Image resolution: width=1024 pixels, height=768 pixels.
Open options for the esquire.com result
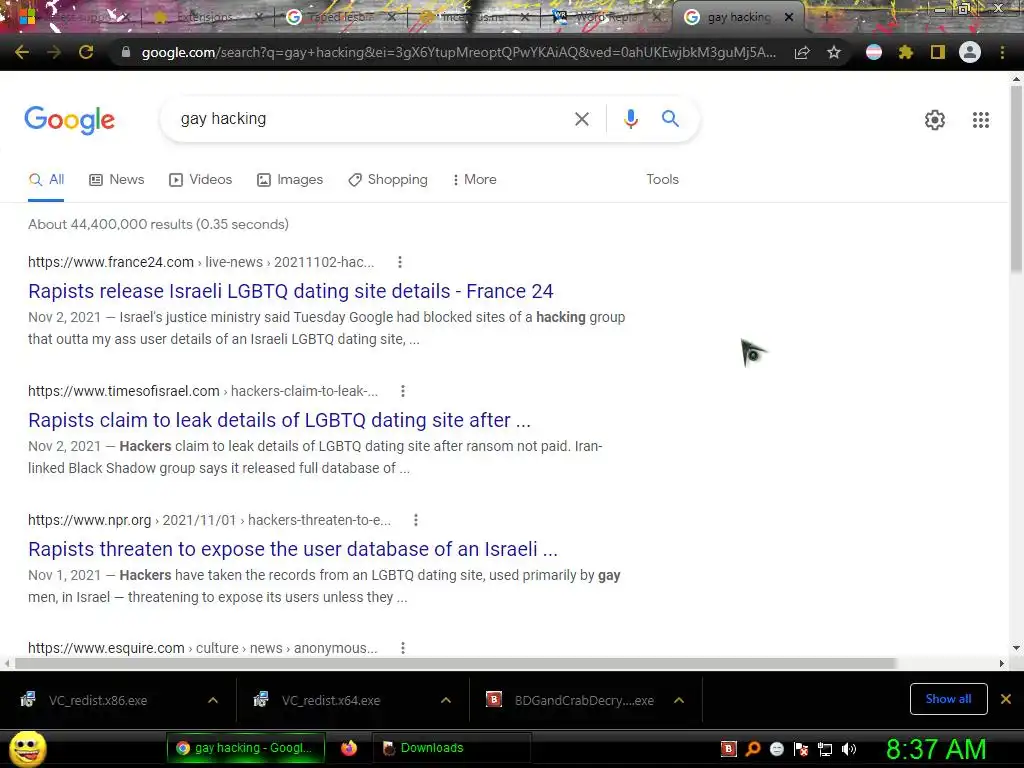pyautogui.click(x=403, y=648)
